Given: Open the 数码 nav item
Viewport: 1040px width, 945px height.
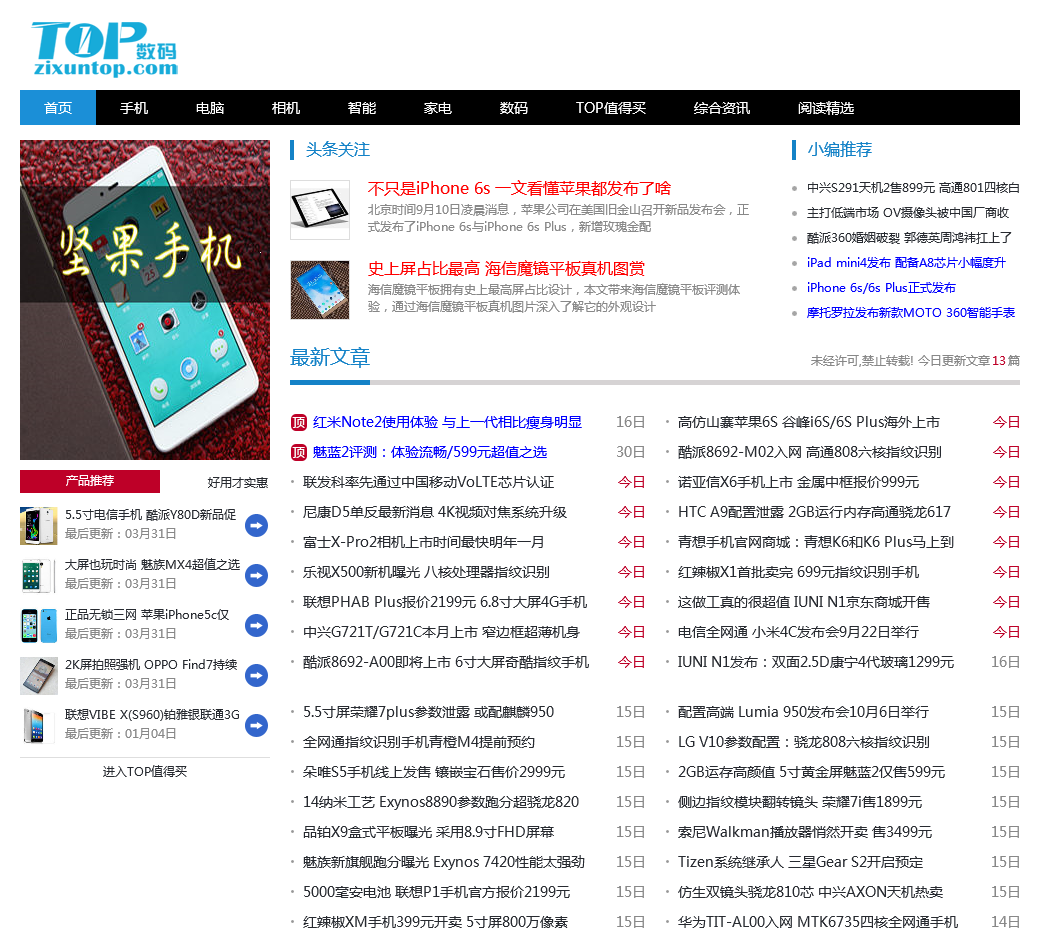Looking at the screenshot, I should coord(513,107).
